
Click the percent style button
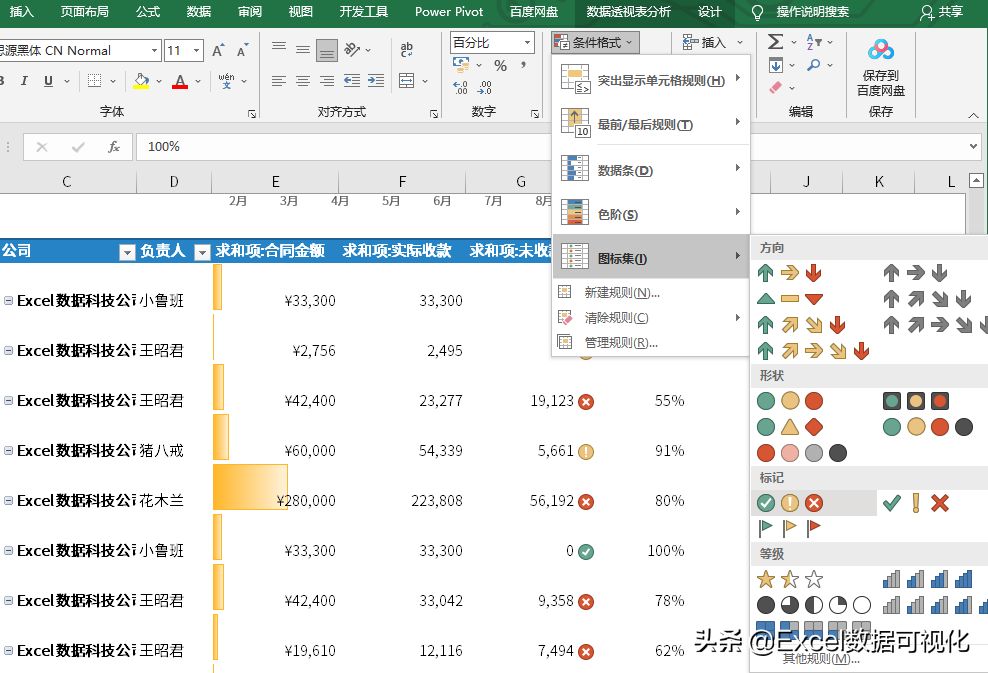pos(501,66)
